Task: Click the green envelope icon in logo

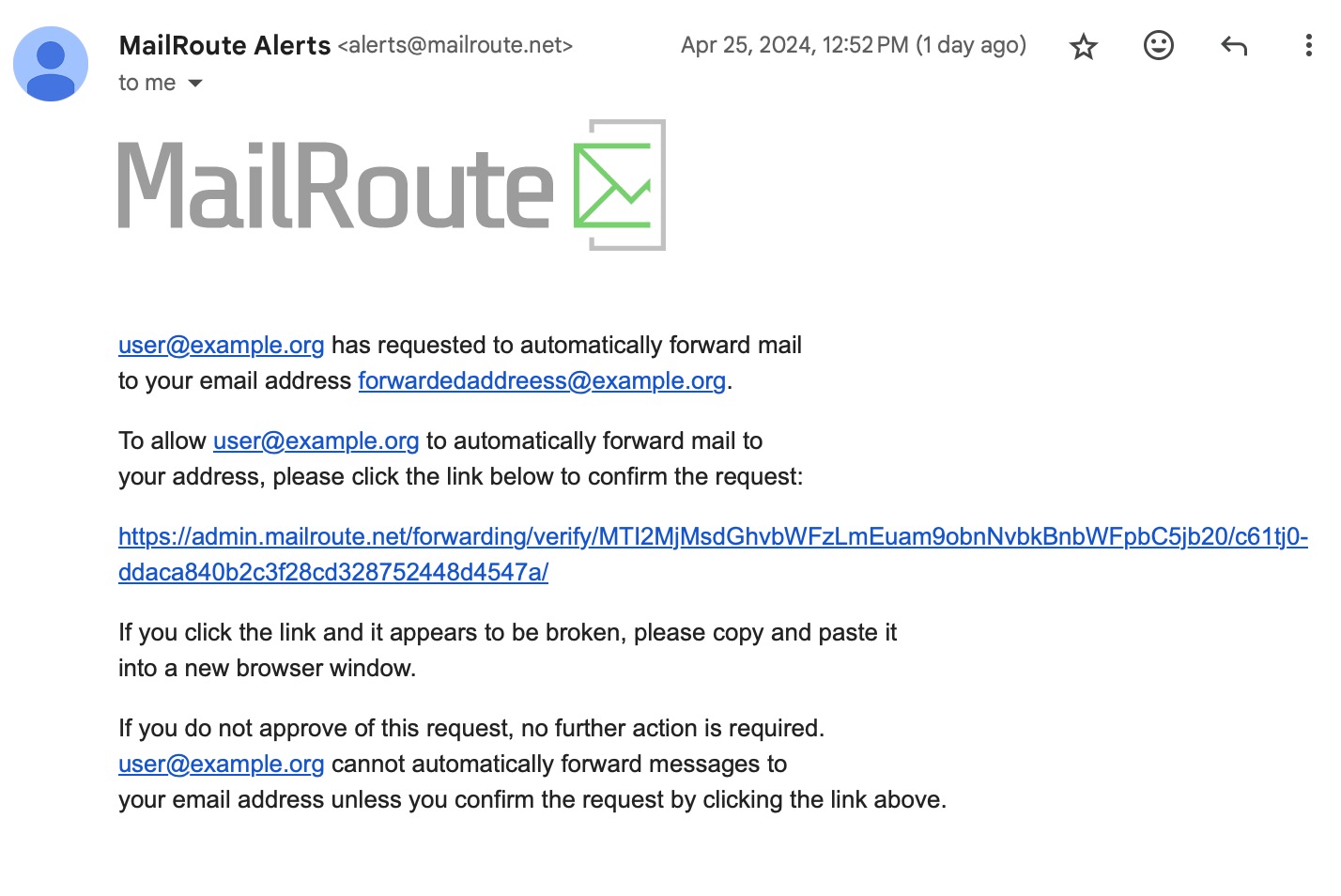Action: [619, 185]
